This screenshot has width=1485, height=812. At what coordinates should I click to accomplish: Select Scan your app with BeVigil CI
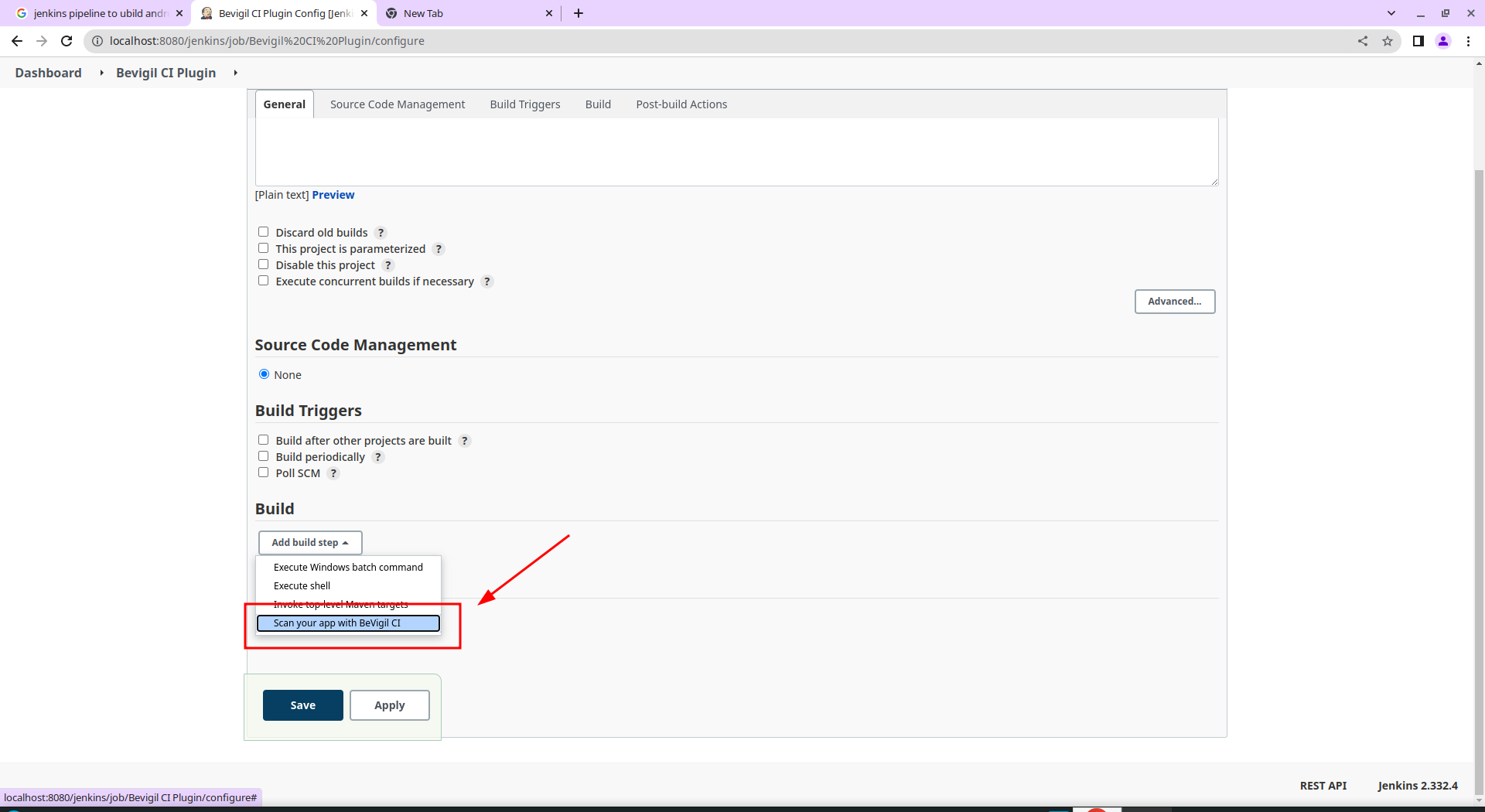(x=348, y=623)
